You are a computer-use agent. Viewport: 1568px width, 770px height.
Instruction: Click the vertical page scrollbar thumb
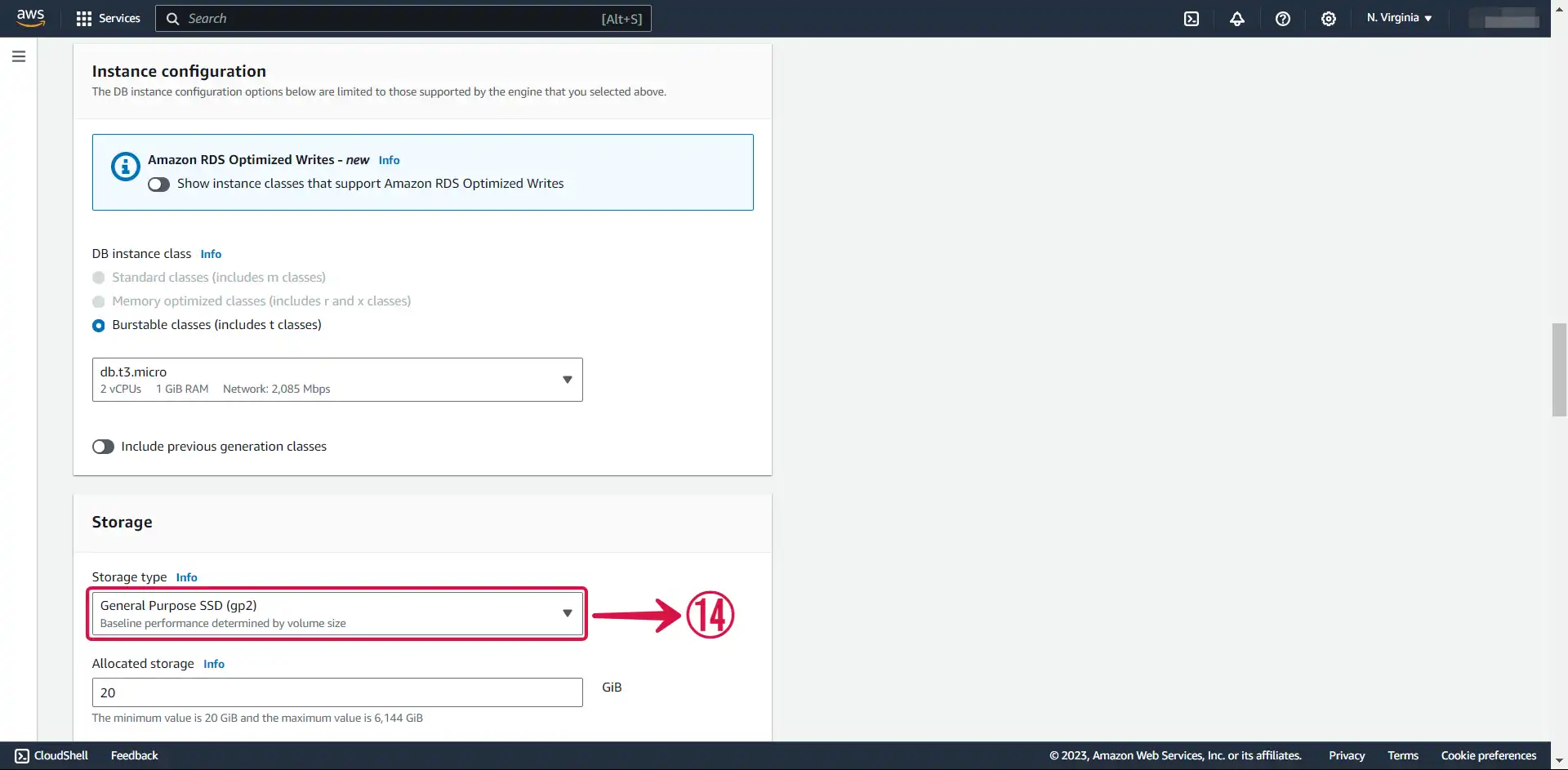click(x=1559, y=370)
